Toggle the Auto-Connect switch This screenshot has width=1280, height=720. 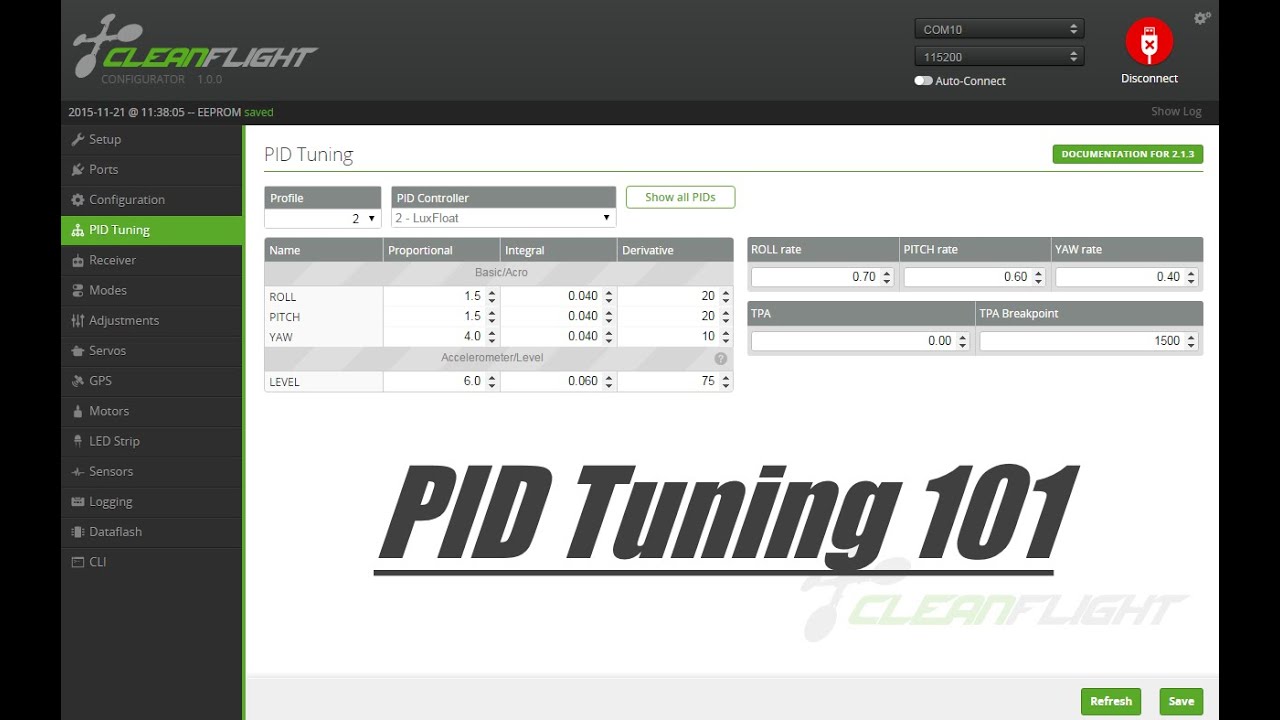coord(923,81)
